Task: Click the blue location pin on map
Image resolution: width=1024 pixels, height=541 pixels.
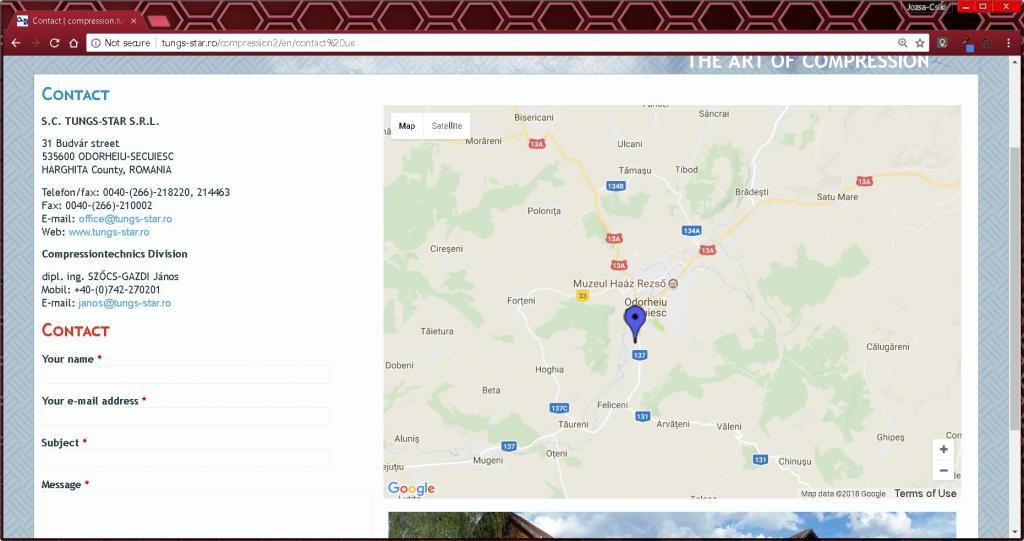Action: tap(635, 322)
